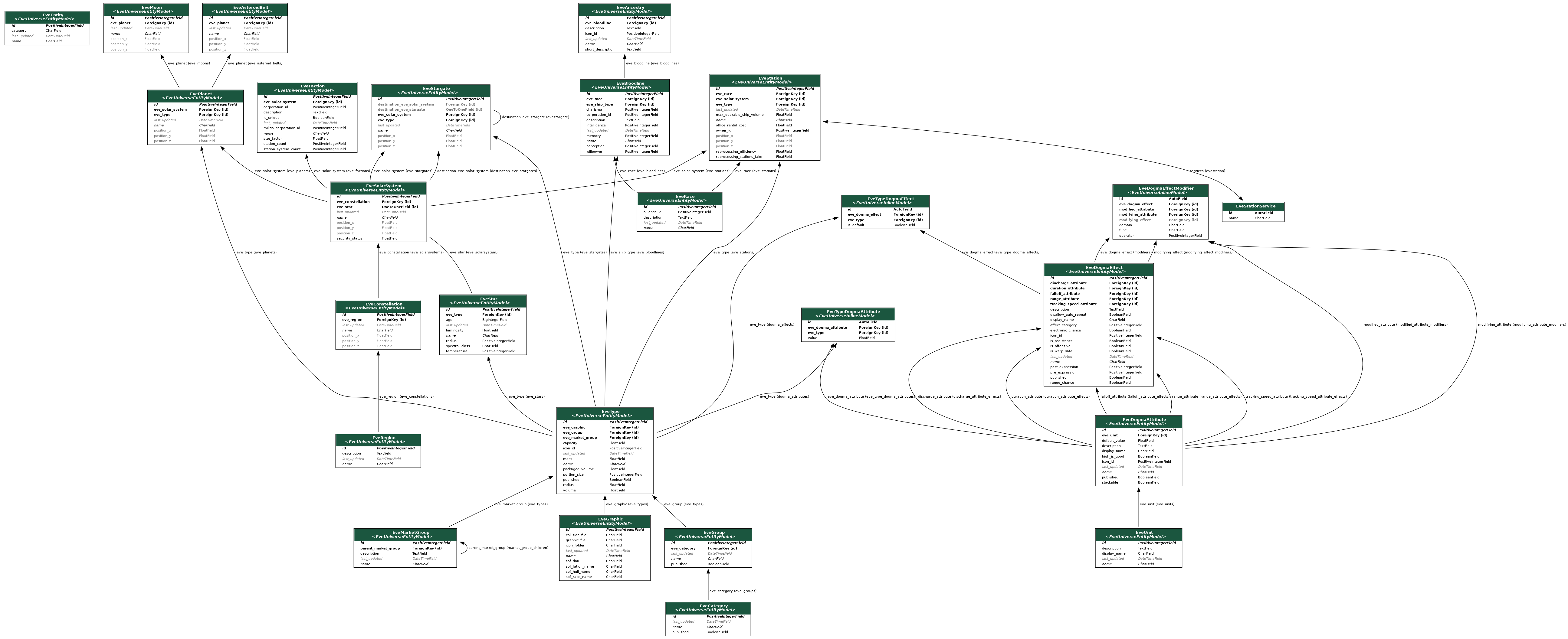Screen dimensions: 1568x639
Task: Click the 'eve_type (dogma_attributes)' edge label
Action: (784, 397)
